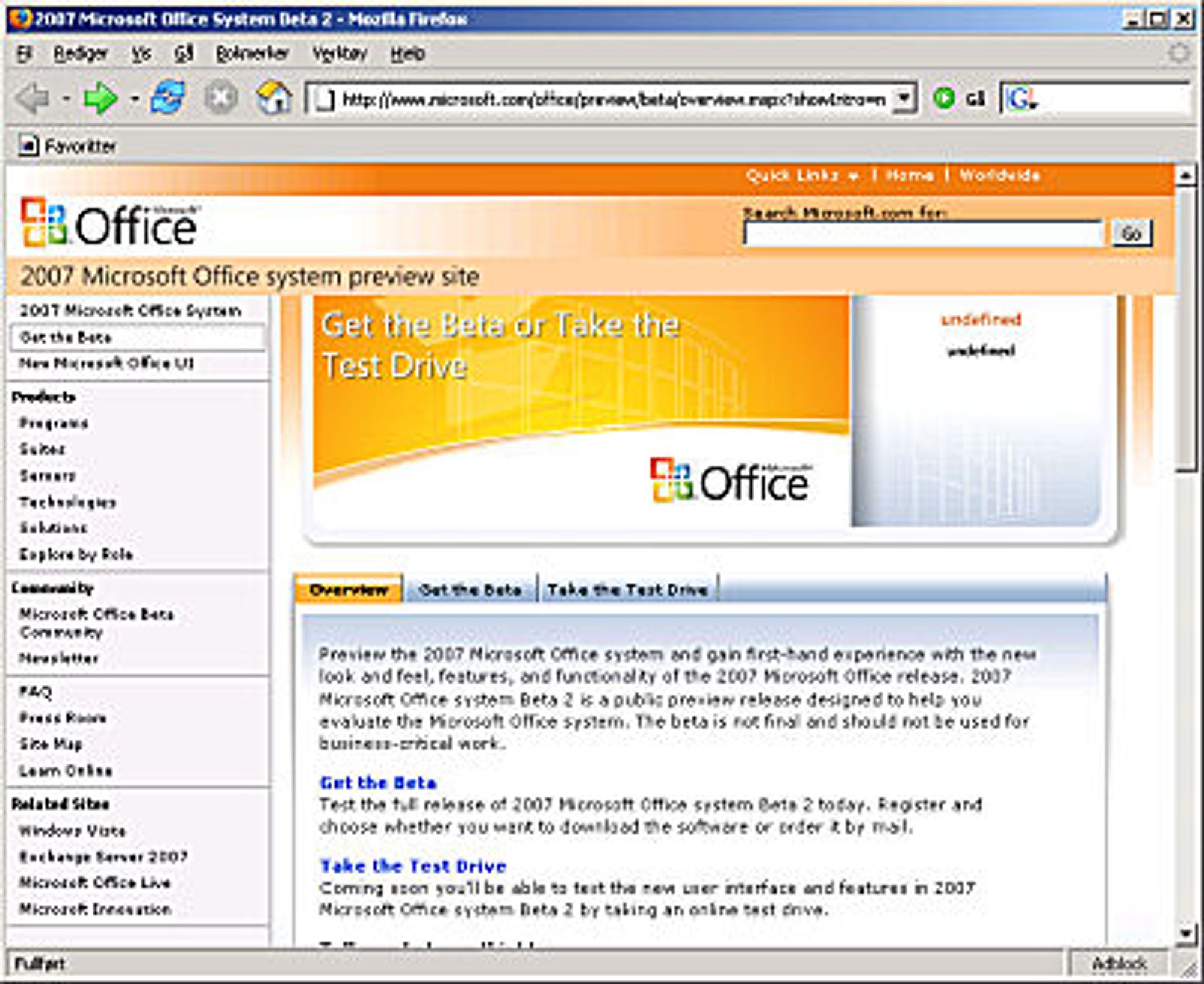This screenshot has height=984, width=1204.
Task: Open the Bokmerker menu
Action: (252, 54)
